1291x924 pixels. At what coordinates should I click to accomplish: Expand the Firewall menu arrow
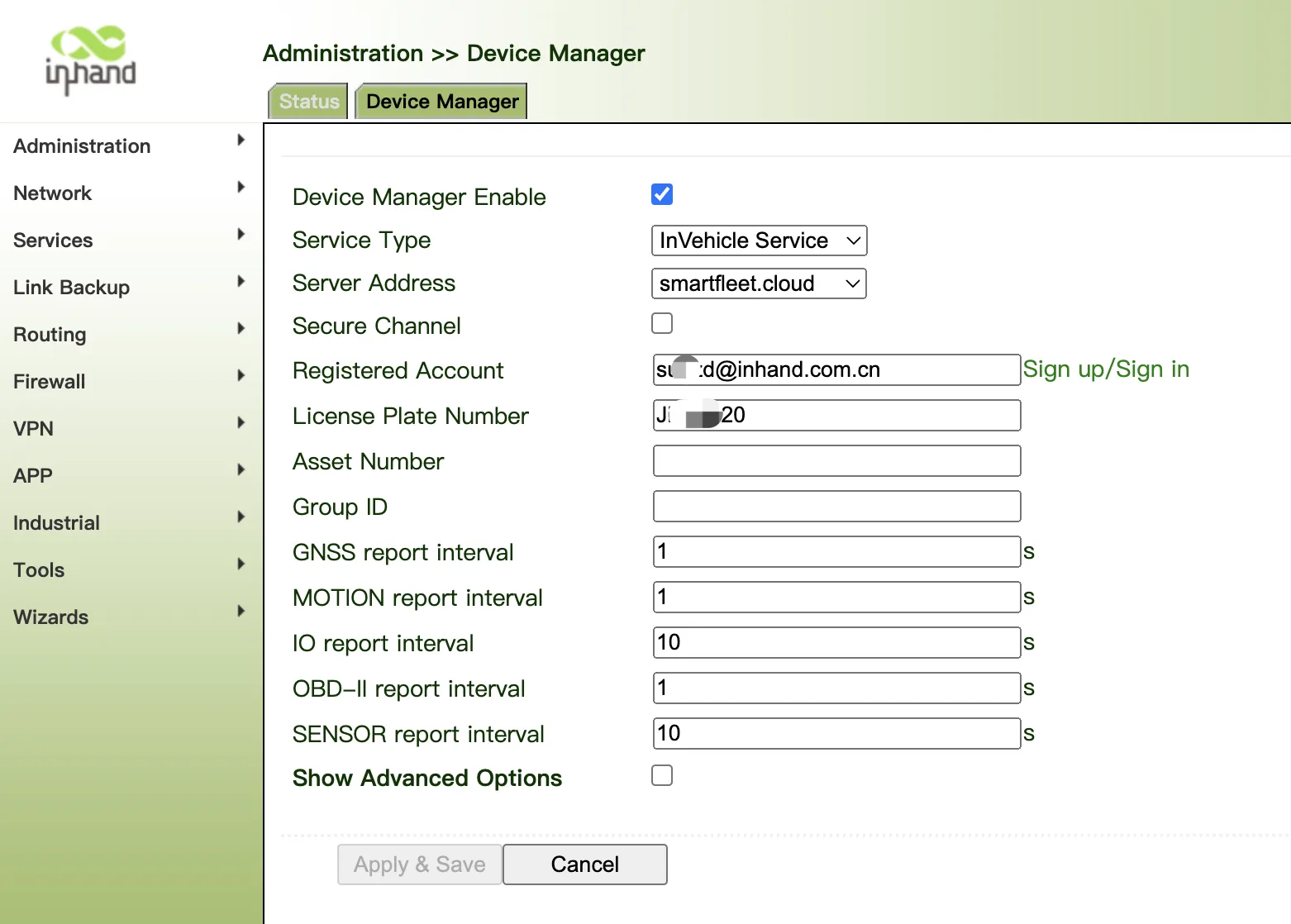pyautogui.click(x=241, y=375)
